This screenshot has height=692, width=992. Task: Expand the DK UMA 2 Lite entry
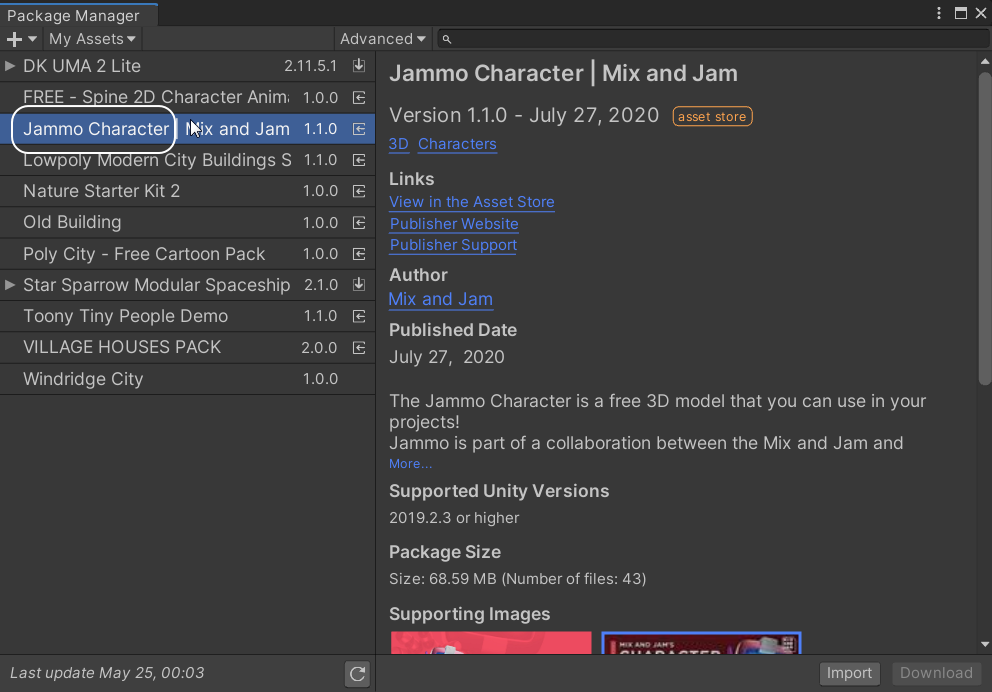pyautogui.click(x=9, y=65)
